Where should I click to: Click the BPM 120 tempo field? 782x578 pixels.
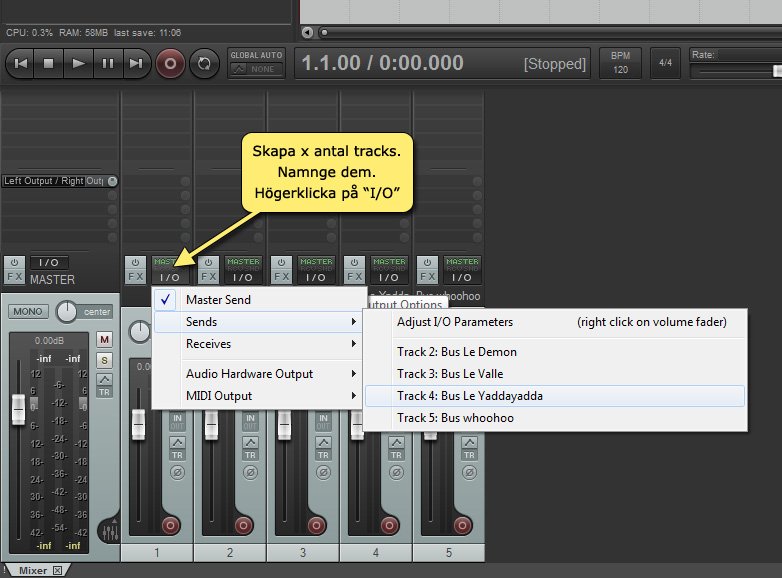pos(620,63)
